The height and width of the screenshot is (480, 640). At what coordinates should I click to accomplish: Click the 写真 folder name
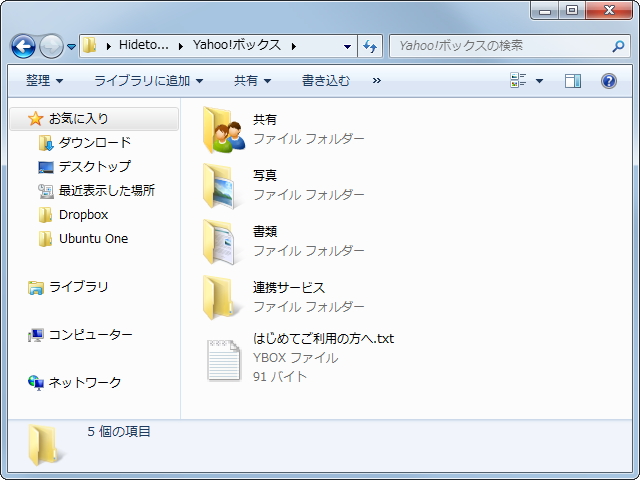pyautogui.click(x=265, y=176)
